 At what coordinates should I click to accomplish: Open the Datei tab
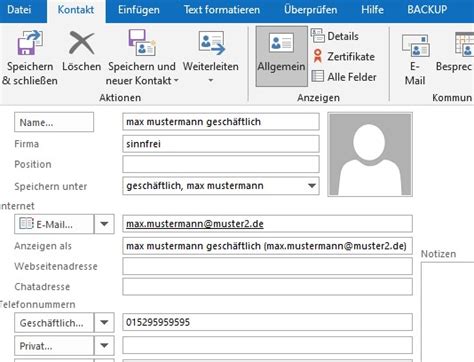19,10
